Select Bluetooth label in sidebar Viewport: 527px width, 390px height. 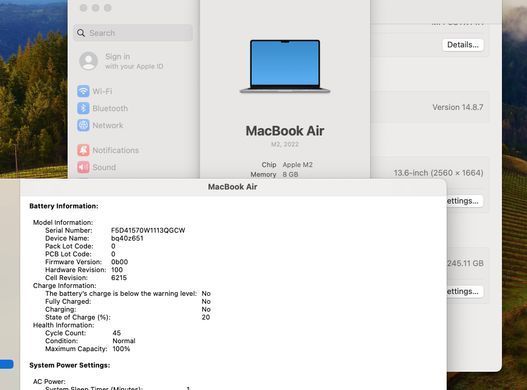[x=110, y=108]
